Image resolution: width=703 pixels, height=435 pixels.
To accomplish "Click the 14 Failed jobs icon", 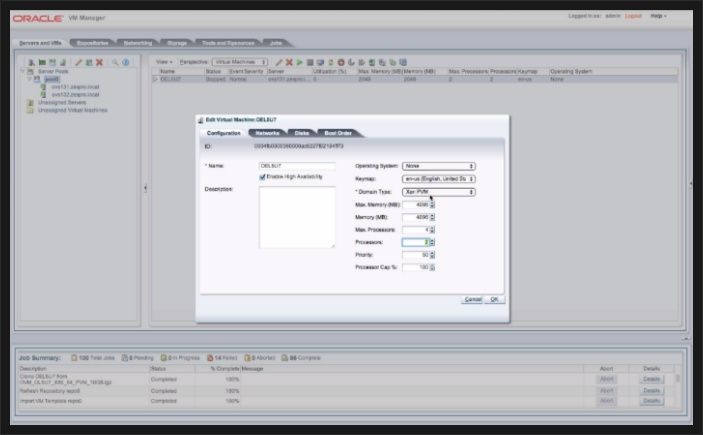I will (x=210, y=358).
